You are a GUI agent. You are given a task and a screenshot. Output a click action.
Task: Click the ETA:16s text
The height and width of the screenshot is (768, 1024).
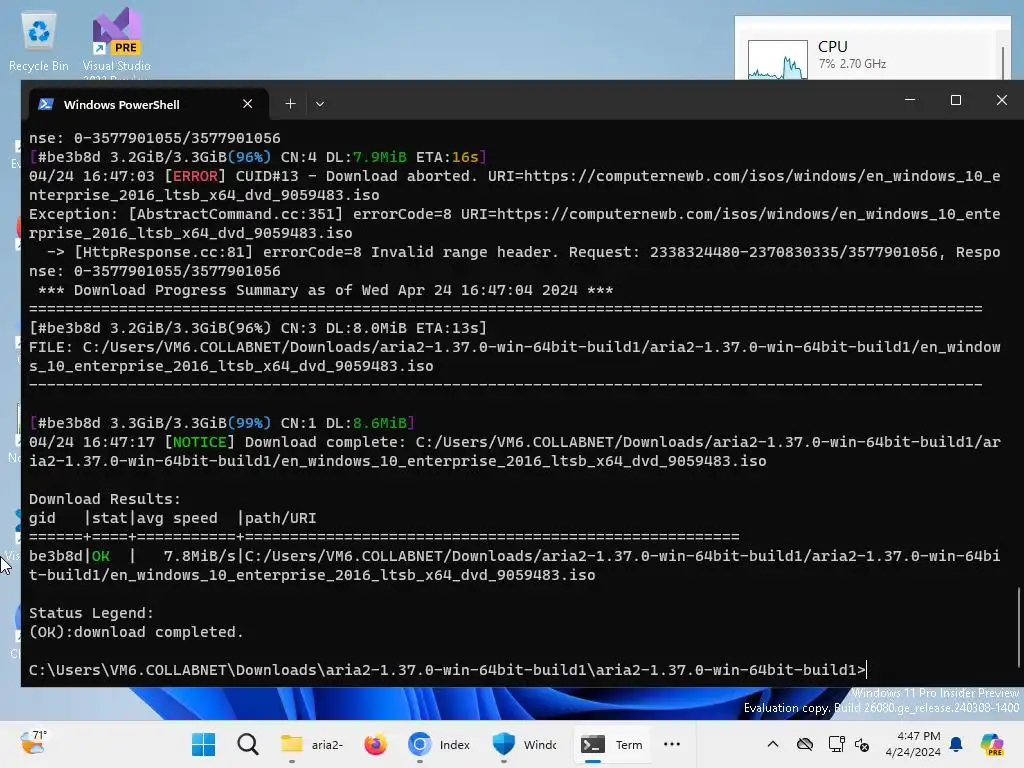(x=447, y=157)
